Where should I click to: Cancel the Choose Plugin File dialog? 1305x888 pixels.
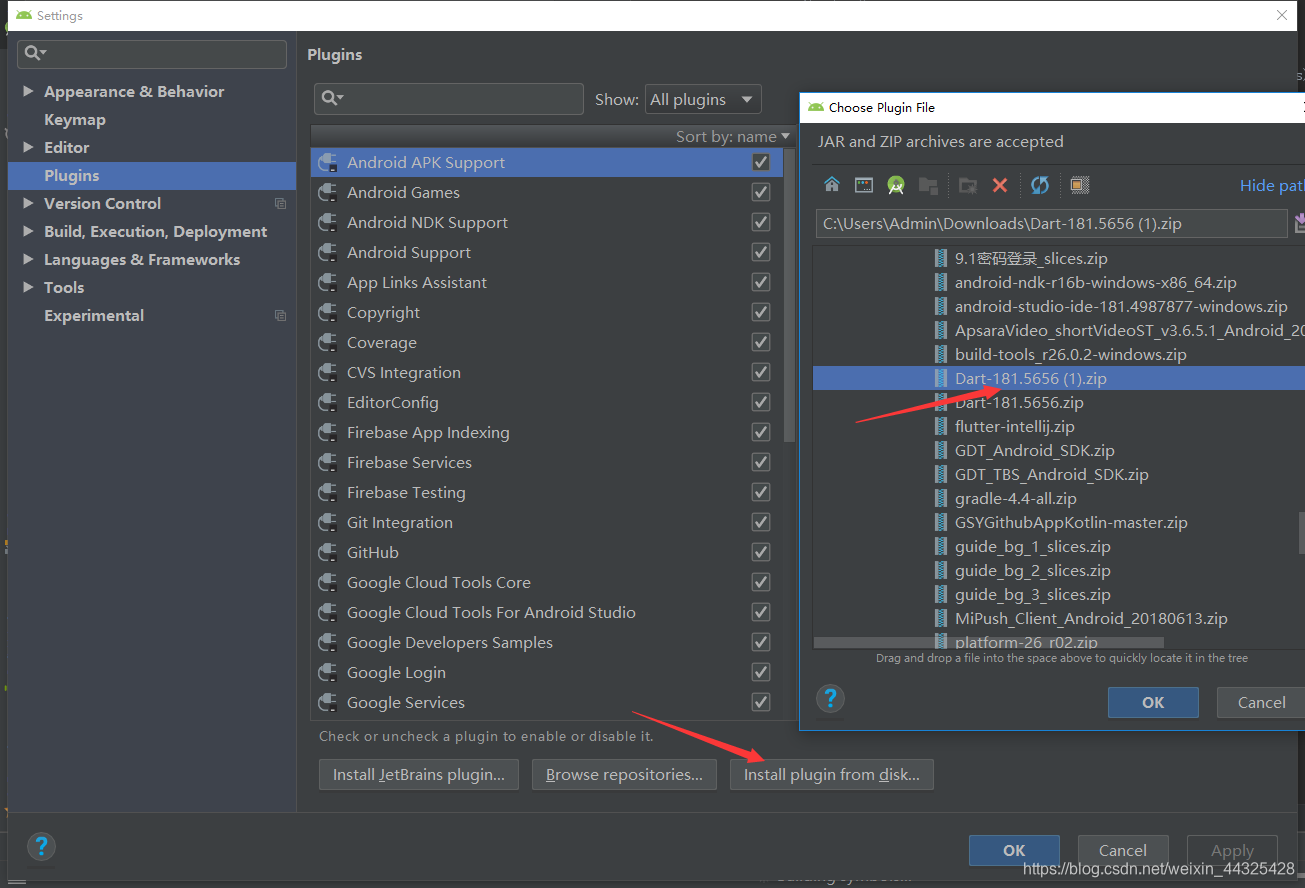(x=1261, y=702)
